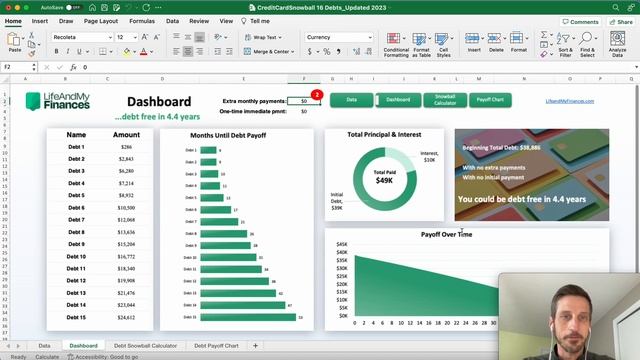This screenshot has width=640, height=360.
Task: Apply Bold formatting
Action: click(x=56, y=51)
